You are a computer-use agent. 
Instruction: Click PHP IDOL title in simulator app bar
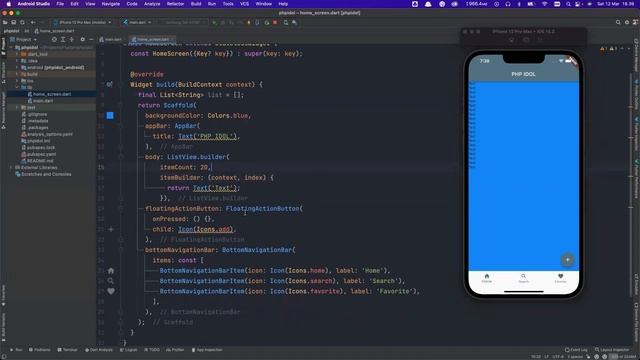pyautogui.click(x=524, y=74)
